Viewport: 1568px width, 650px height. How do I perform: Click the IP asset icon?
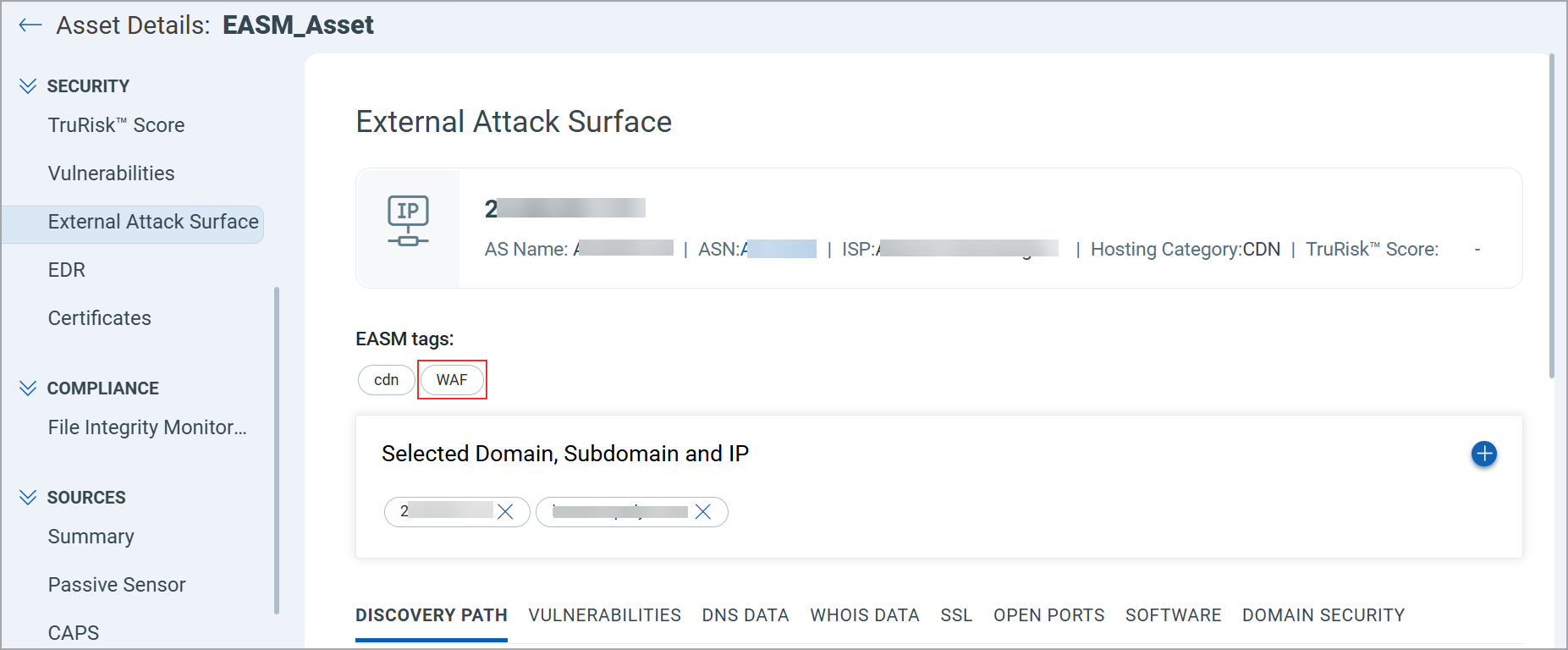(408, 221)
